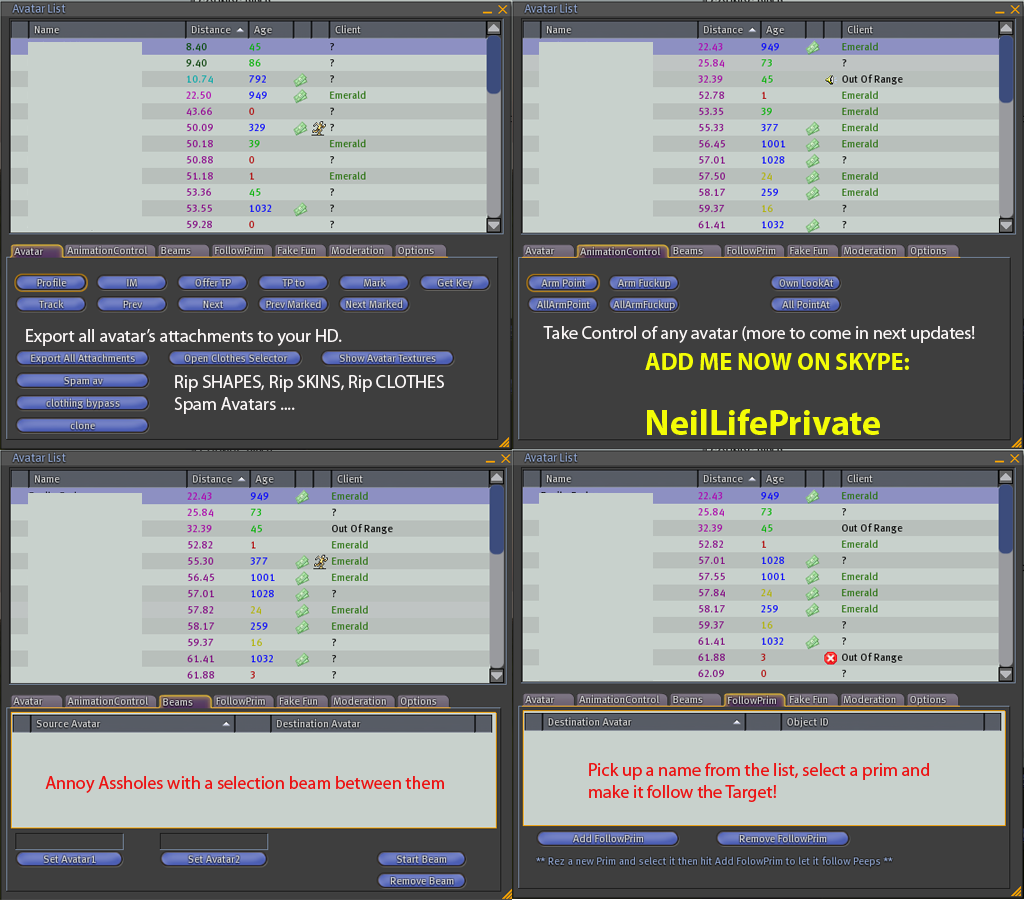Click money icon beside age 24 in AnimationControl window
Screen dimensions: 1024x900
[812, 177]
